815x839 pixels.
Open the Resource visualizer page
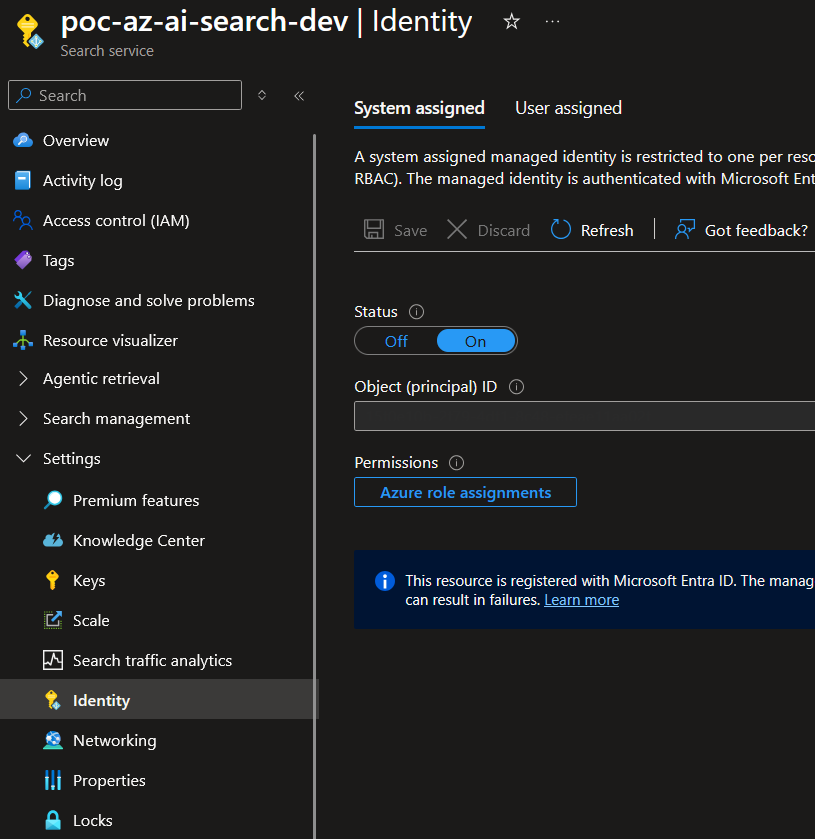110,340
